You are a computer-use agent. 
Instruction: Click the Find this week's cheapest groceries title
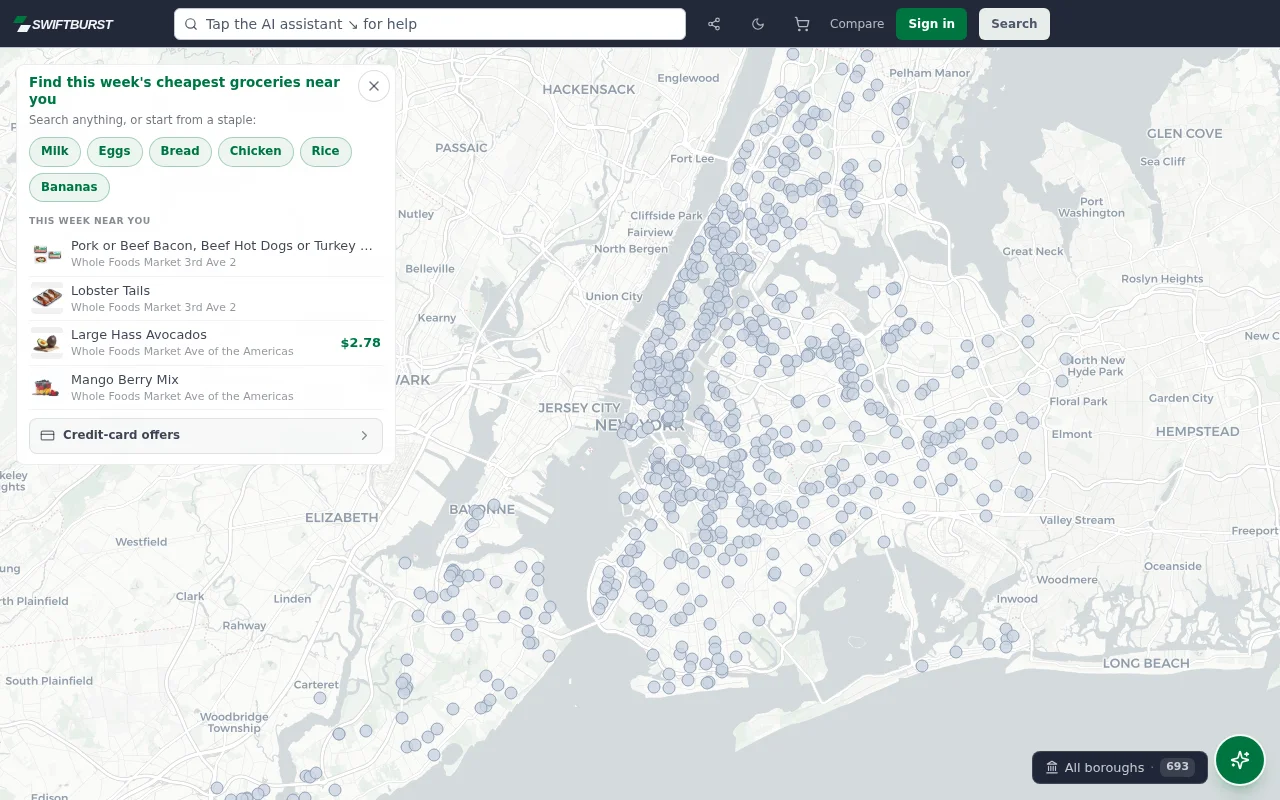coord(185,91)
